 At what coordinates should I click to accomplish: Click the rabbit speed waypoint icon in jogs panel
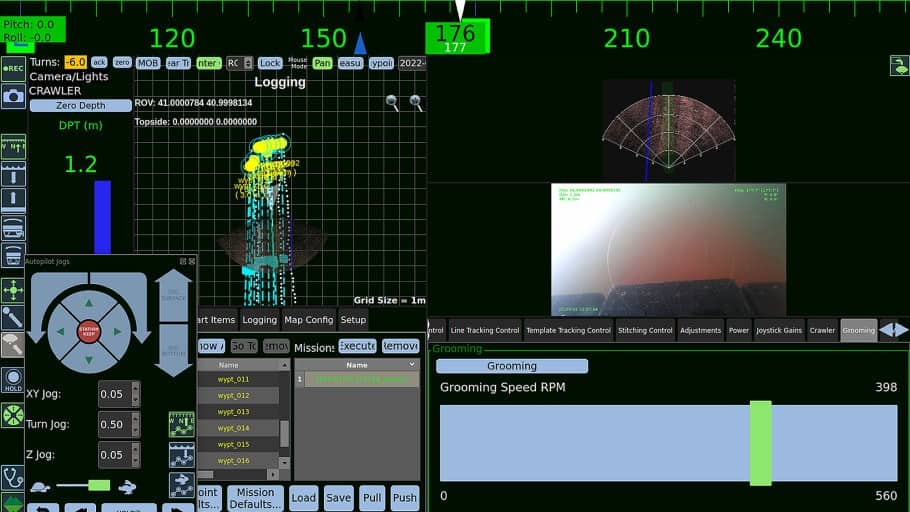point(182,485)
